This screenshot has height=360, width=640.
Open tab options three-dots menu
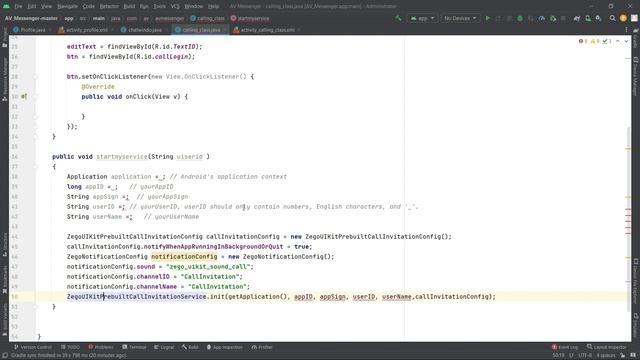tap(626, 30)
